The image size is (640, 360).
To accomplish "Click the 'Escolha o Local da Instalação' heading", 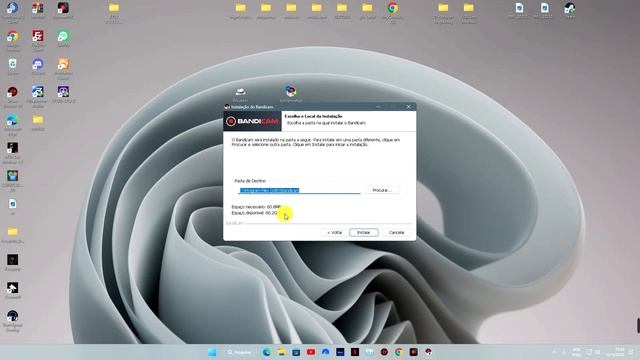I will 313,116.
